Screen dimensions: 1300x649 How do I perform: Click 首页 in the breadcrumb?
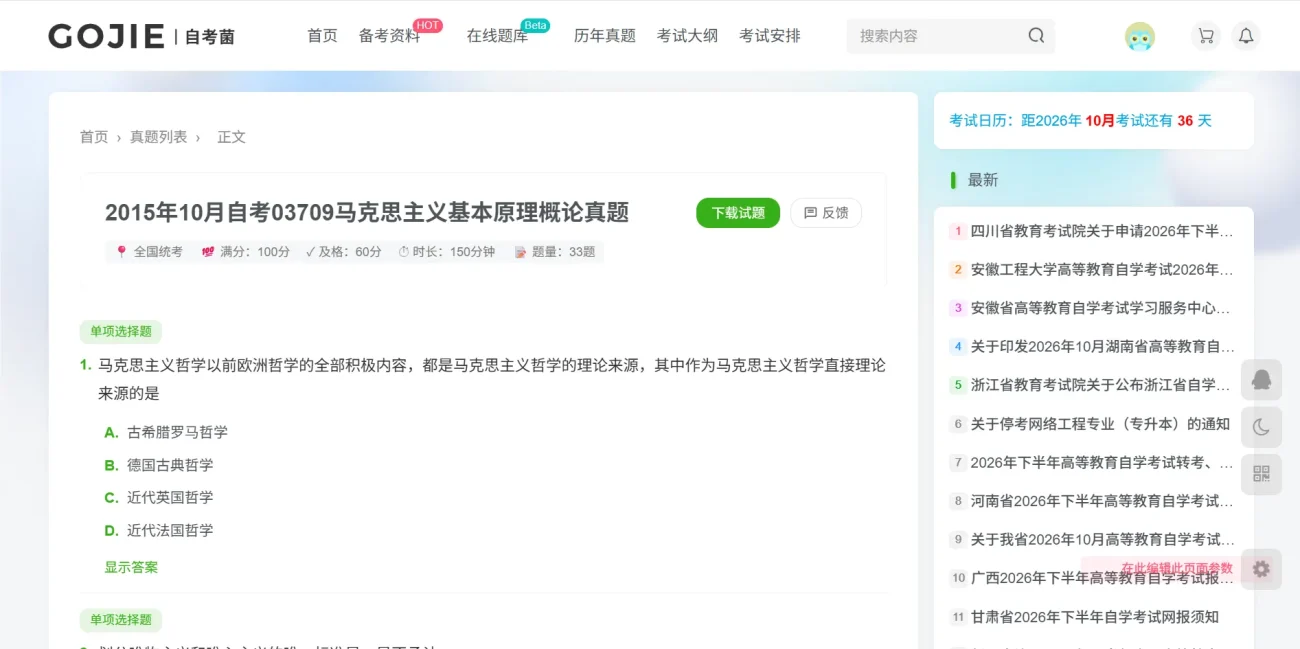94,137
